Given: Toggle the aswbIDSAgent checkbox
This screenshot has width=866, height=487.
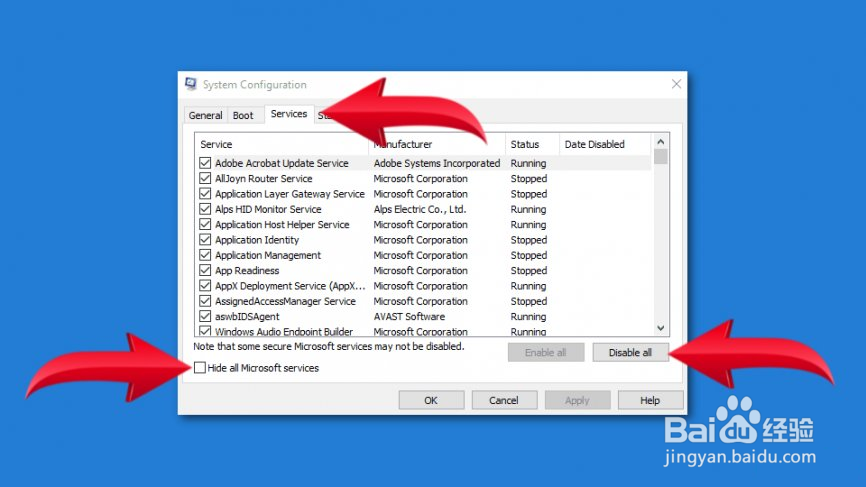Looking at the screenshot, I should [205, 316].
